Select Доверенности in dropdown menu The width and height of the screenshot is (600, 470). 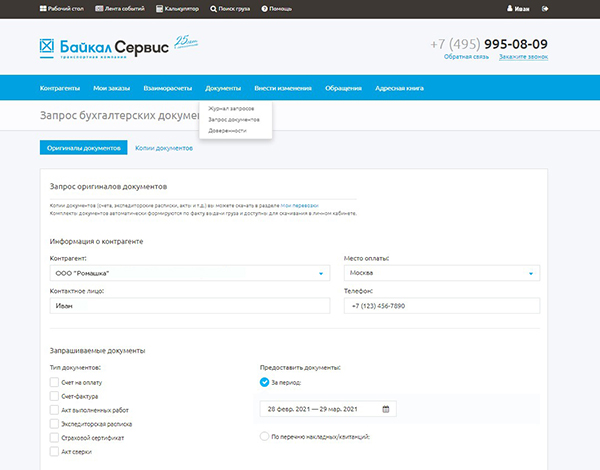[227, 131]
